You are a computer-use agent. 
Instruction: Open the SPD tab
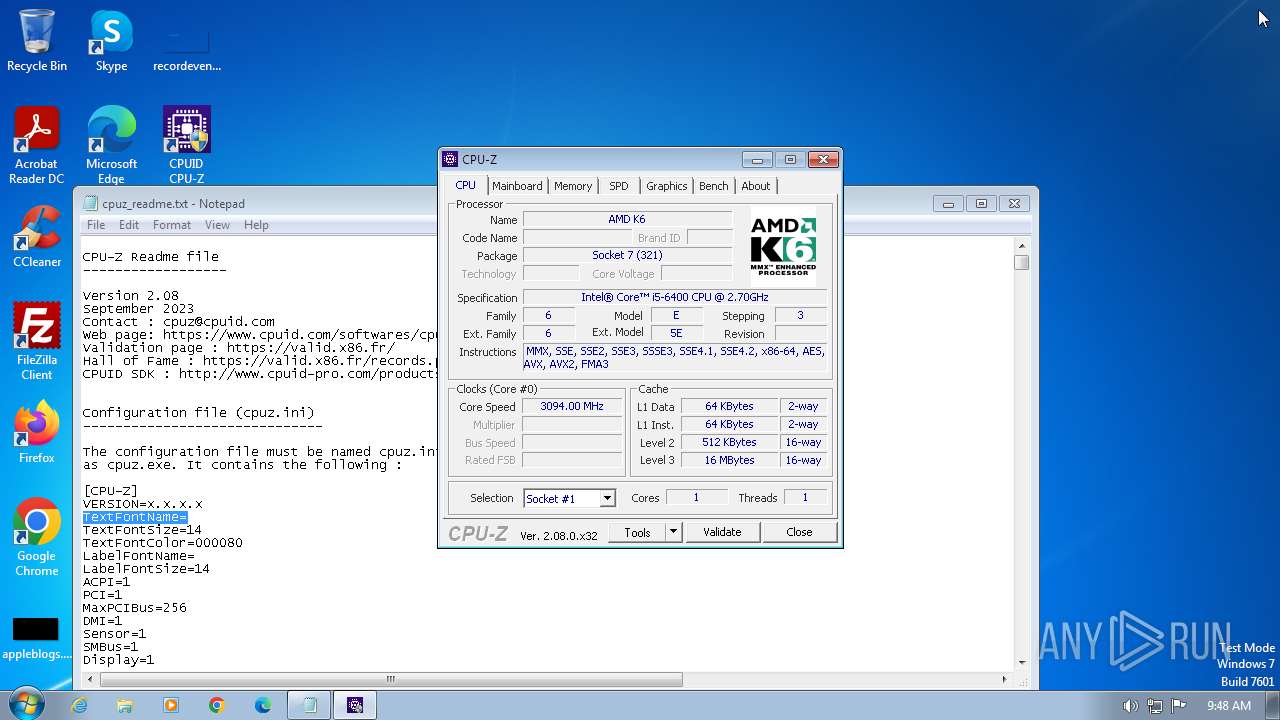(619, 186)
